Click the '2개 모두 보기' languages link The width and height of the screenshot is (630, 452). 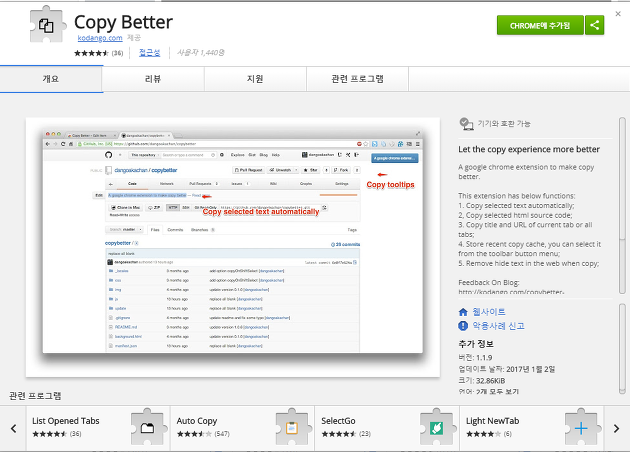point(497,391)
